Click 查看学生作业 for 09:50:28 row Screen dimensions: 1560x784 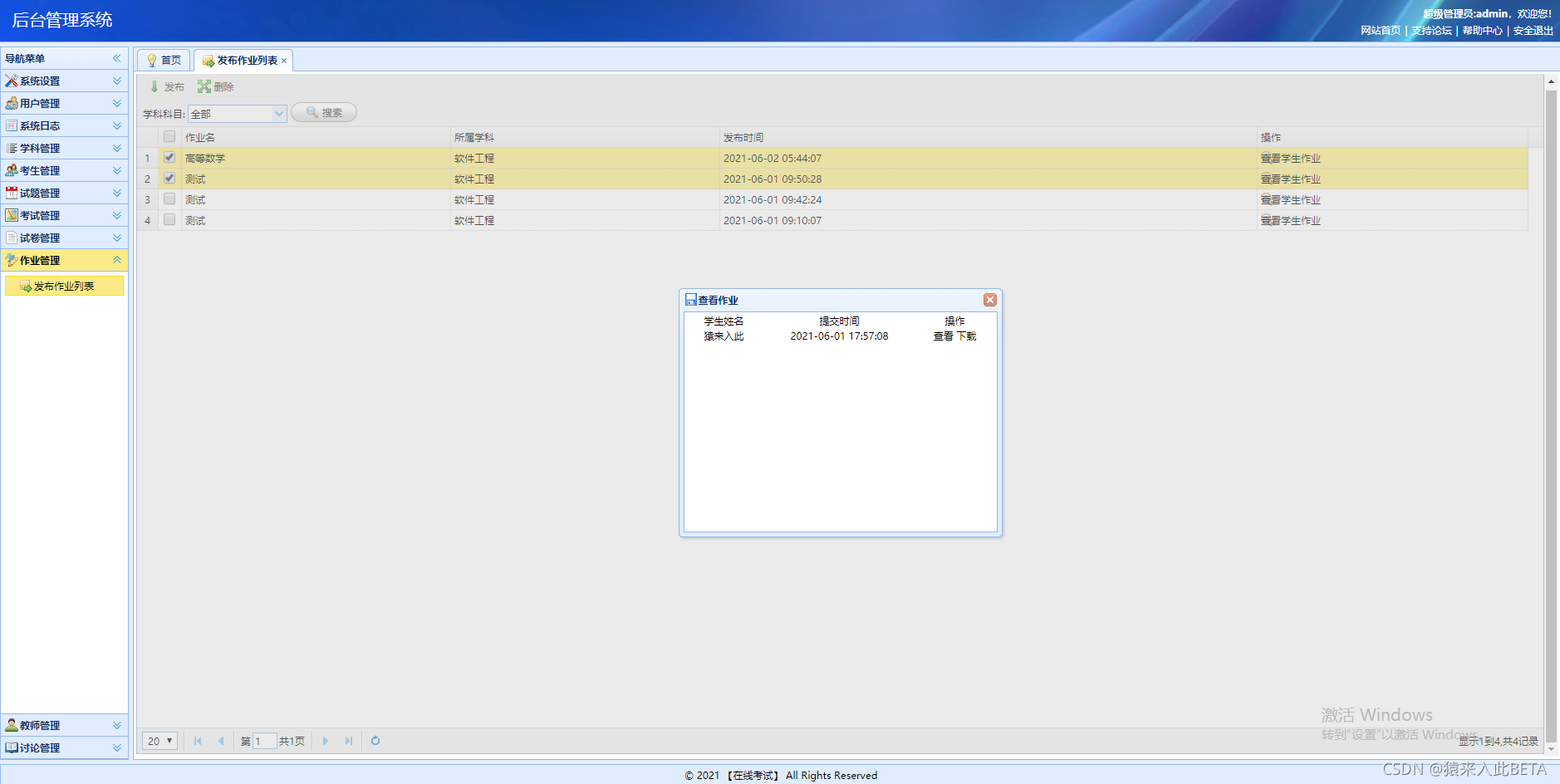(x=1290, y=179)
